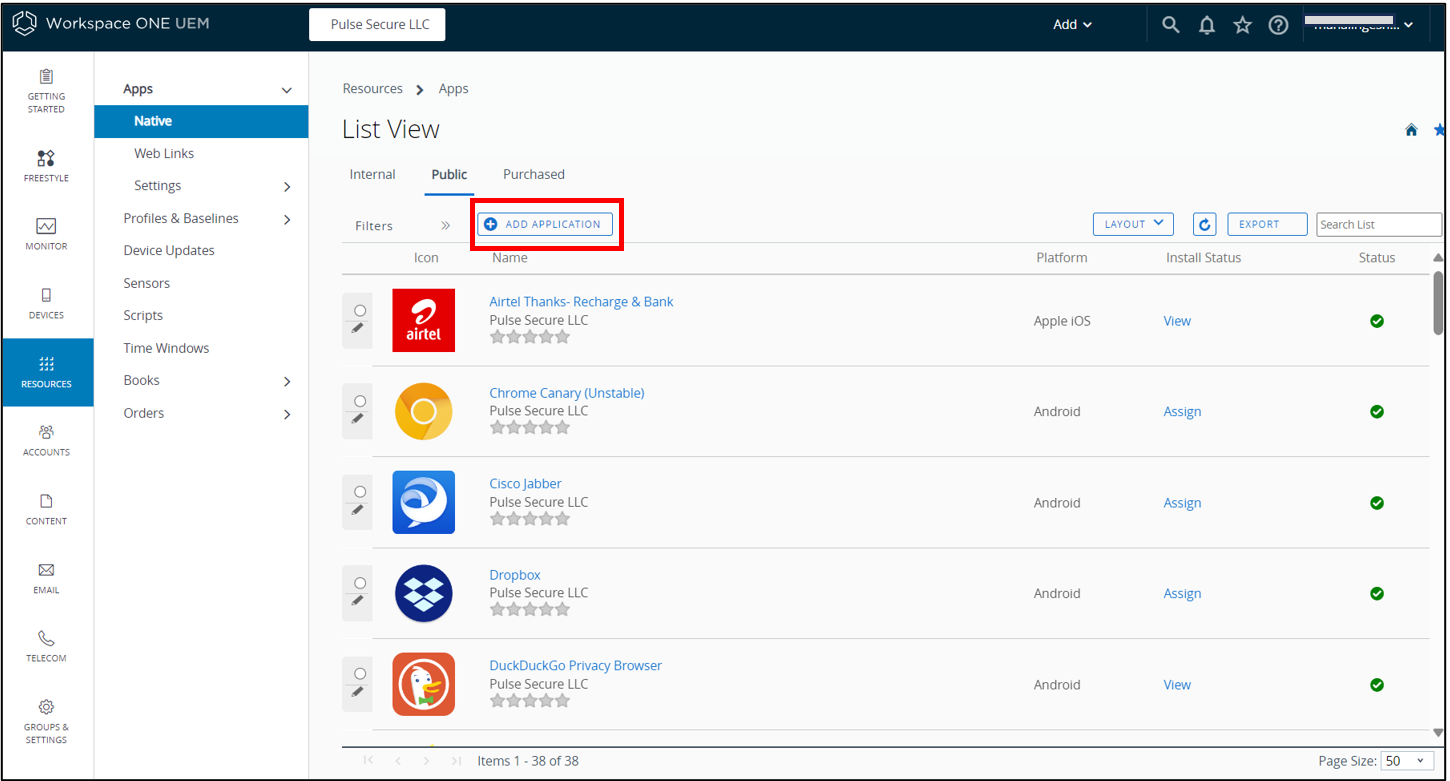The height and width of the screenshot is (781, 1450).
Task: Open the Layout dropdown
Action: point(1132,224)
